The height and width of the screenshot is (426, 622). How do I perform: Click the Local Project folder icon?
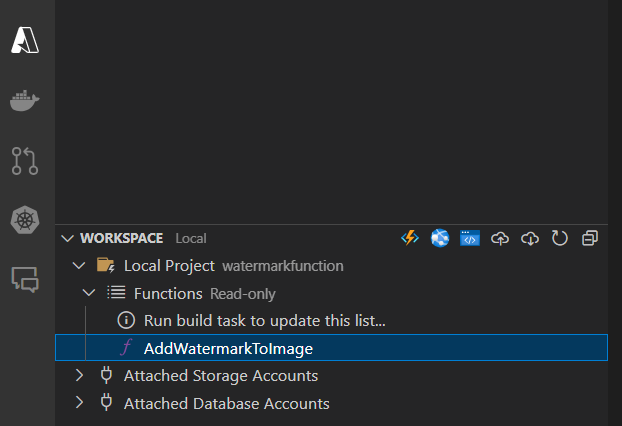[x=106, y=265]
